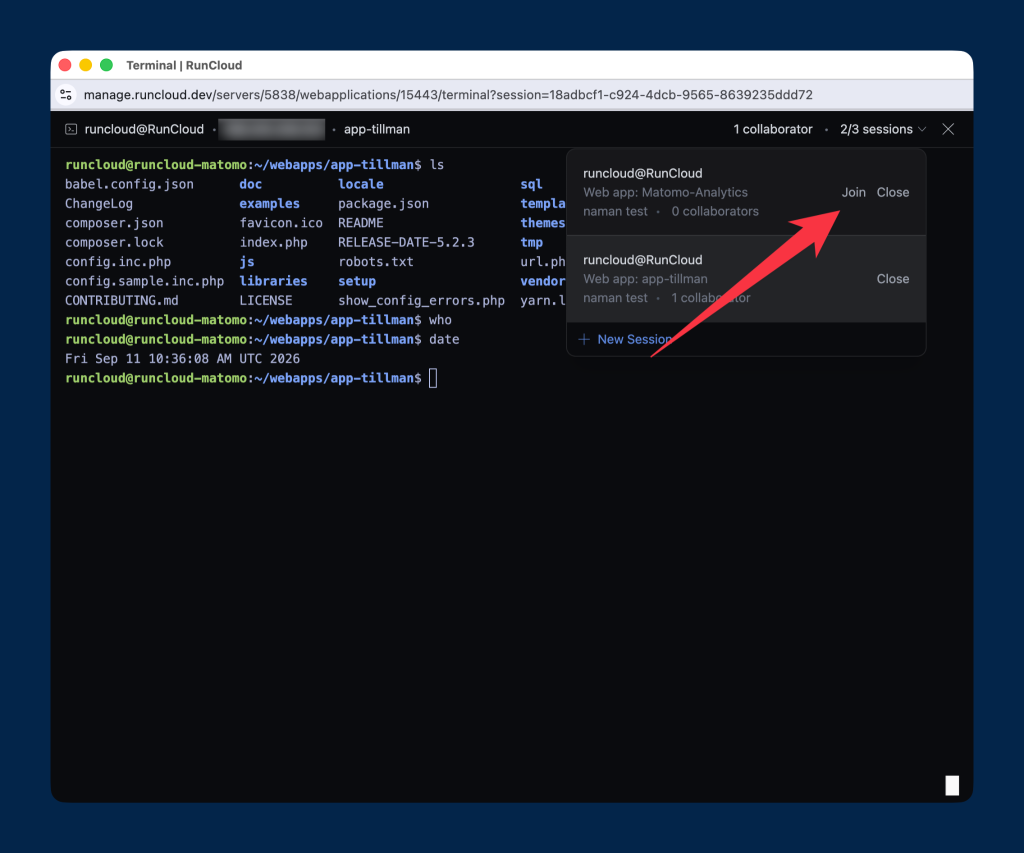Image resolution: width=1024 pixels, height=853 pixels.
Task: Start a New Session
Action: (x=626, y=339)
